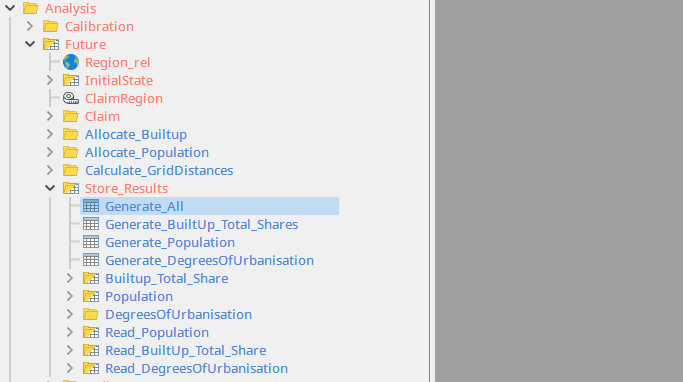Click the Population table-folder icon
This screenshot has width=683, height=382.
[x=91, y=296]
